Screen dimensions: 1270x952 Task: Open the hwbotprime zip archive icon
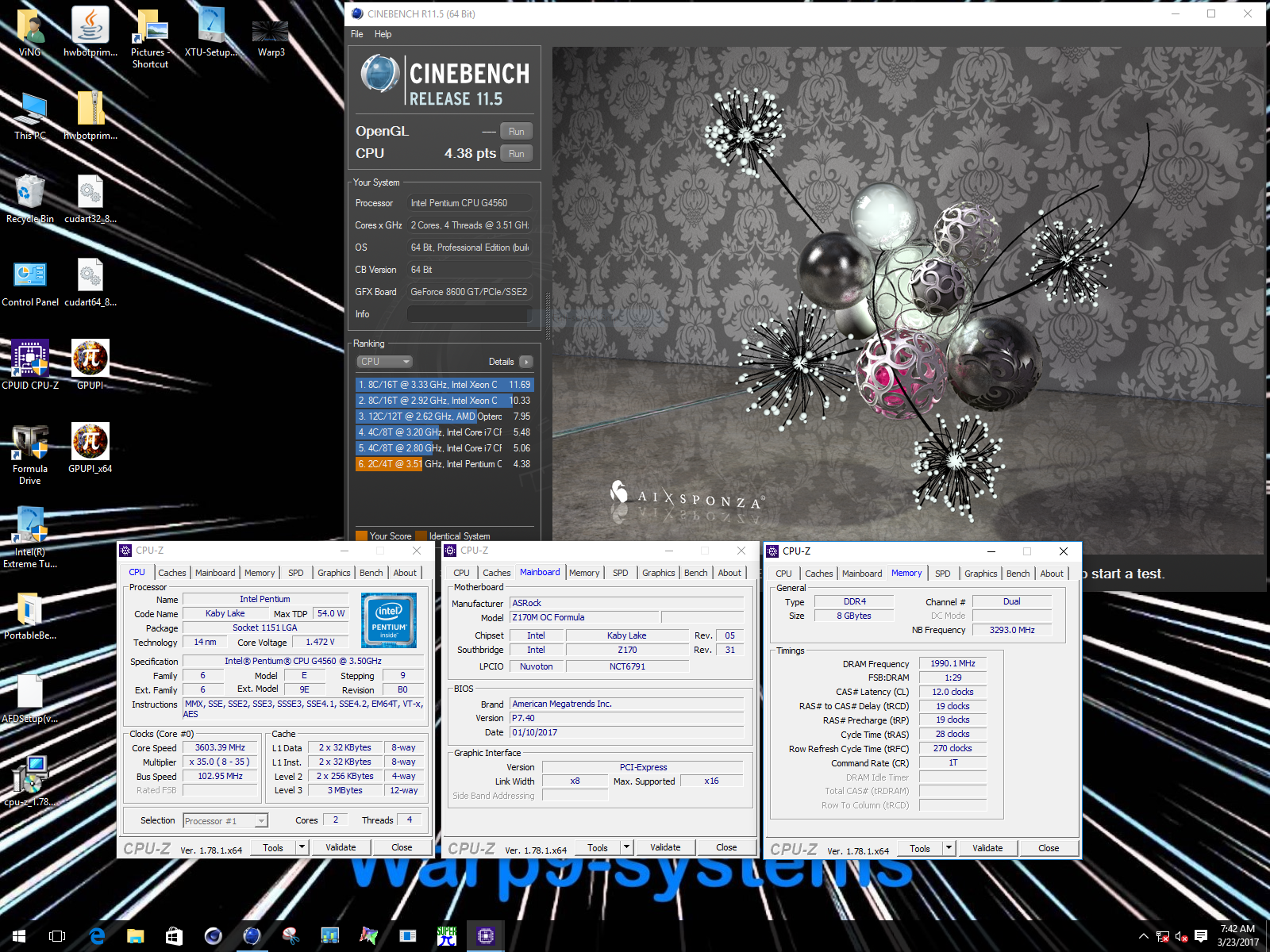(x=90, y=116)
